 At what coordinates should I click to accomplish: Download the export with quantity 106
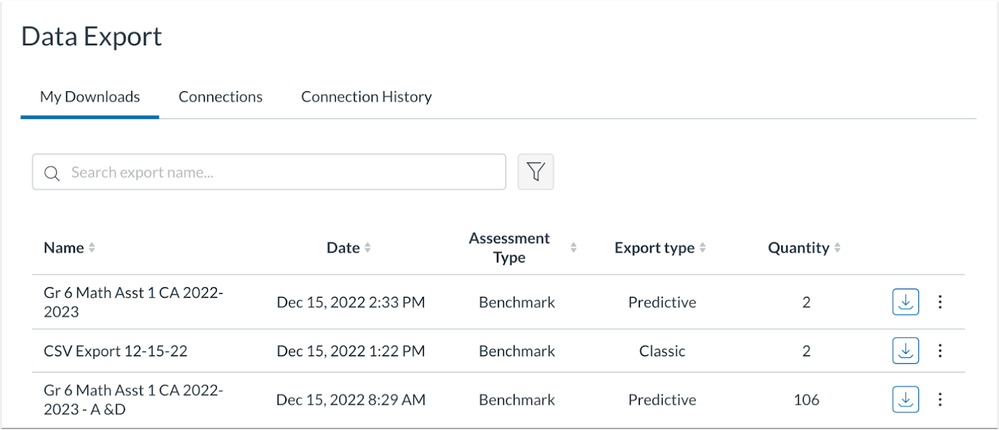(905, 400)
